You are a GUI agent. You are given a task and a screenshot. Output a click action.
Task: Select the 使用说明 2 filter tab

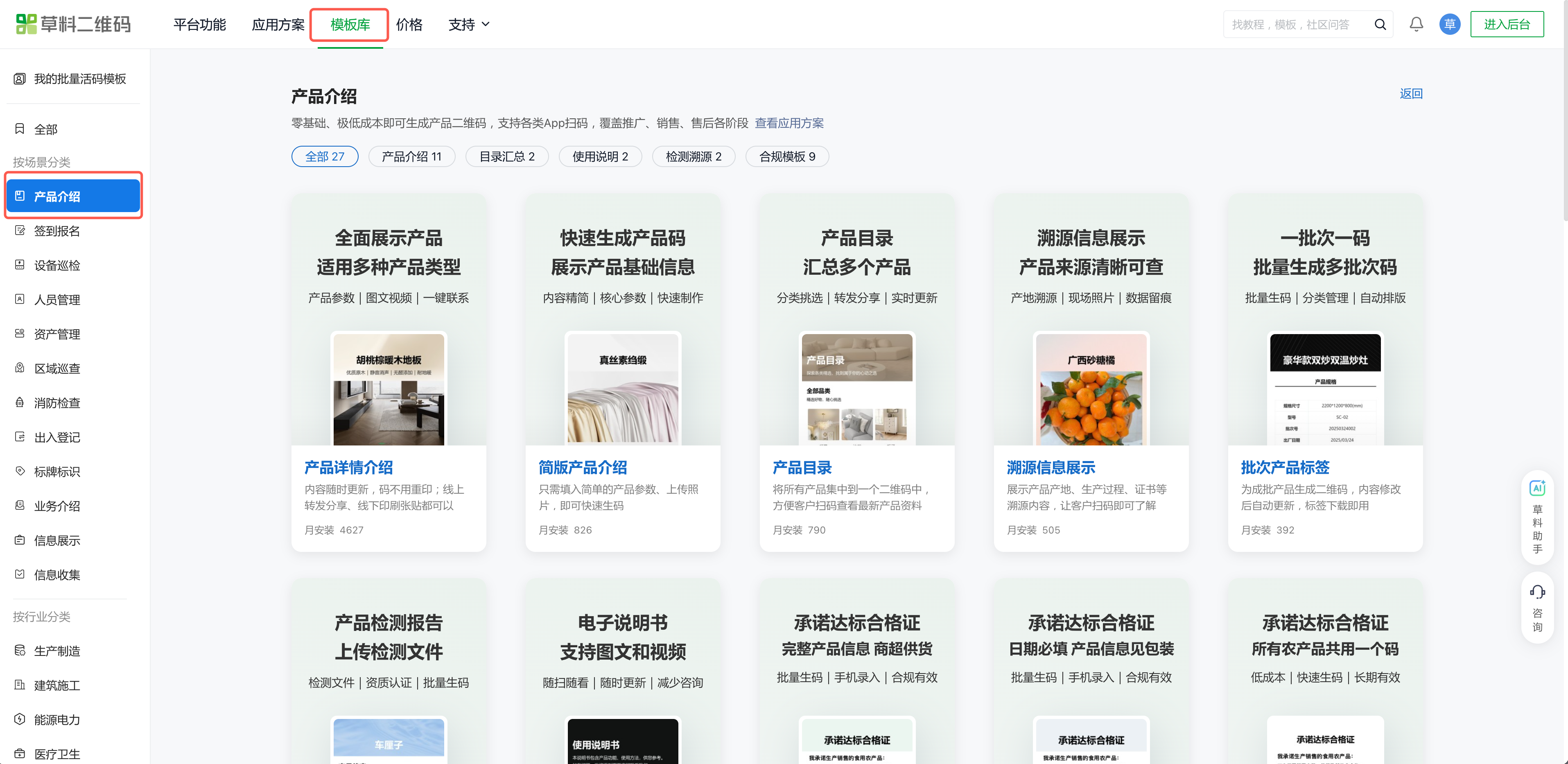point(600,156)
